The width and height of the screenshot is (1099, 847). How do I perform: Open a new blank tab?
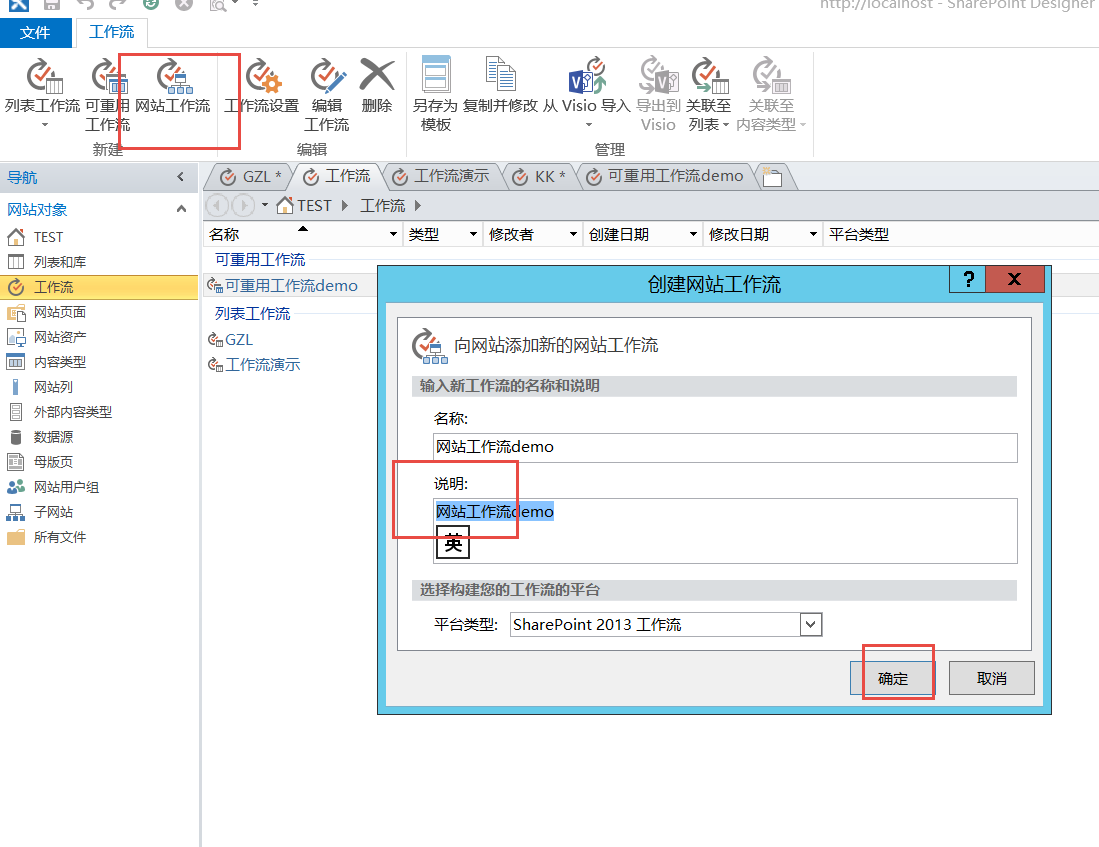click(x=772, y=177)
